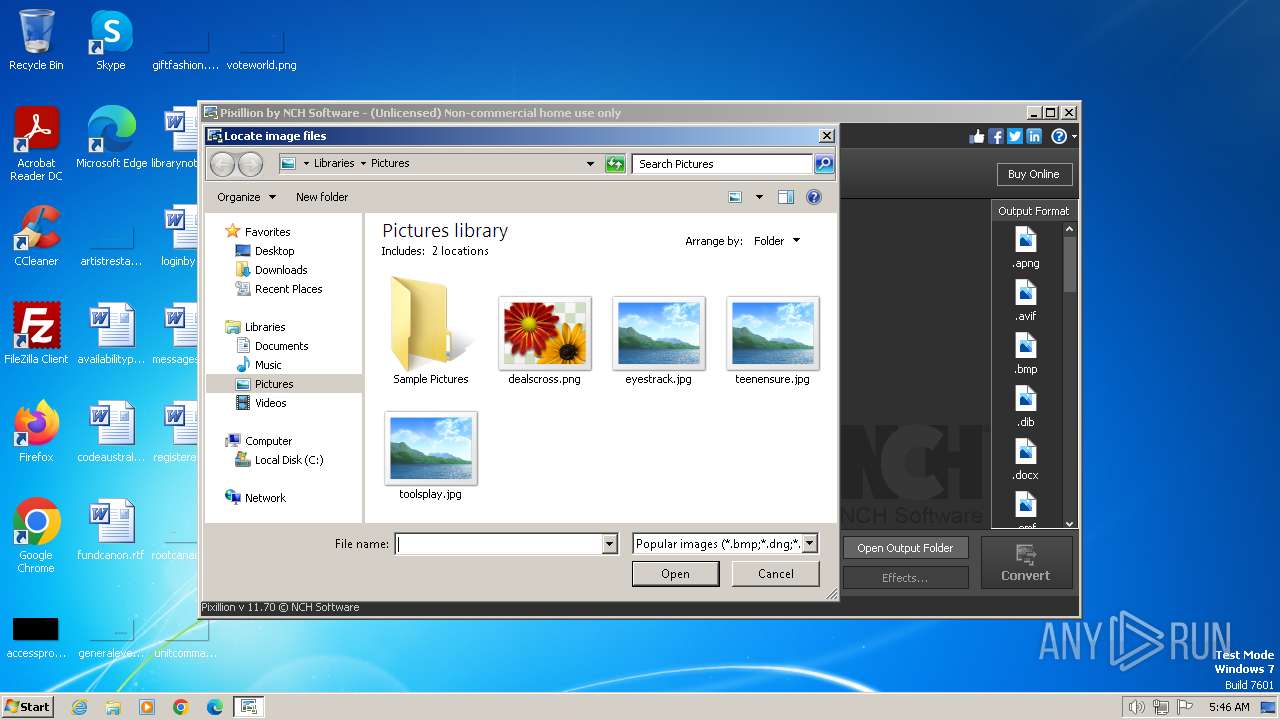Expand the File name combo box dropdown
Screen dimensions: 1280x720
pyautogui.click(x=609, y=544)
